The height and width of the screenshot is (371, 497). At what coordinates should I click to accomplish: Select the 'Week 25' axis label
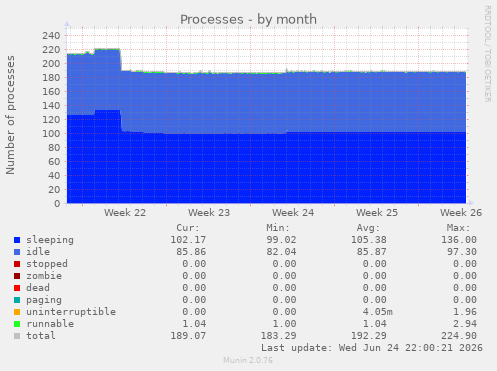coord(377,213)
